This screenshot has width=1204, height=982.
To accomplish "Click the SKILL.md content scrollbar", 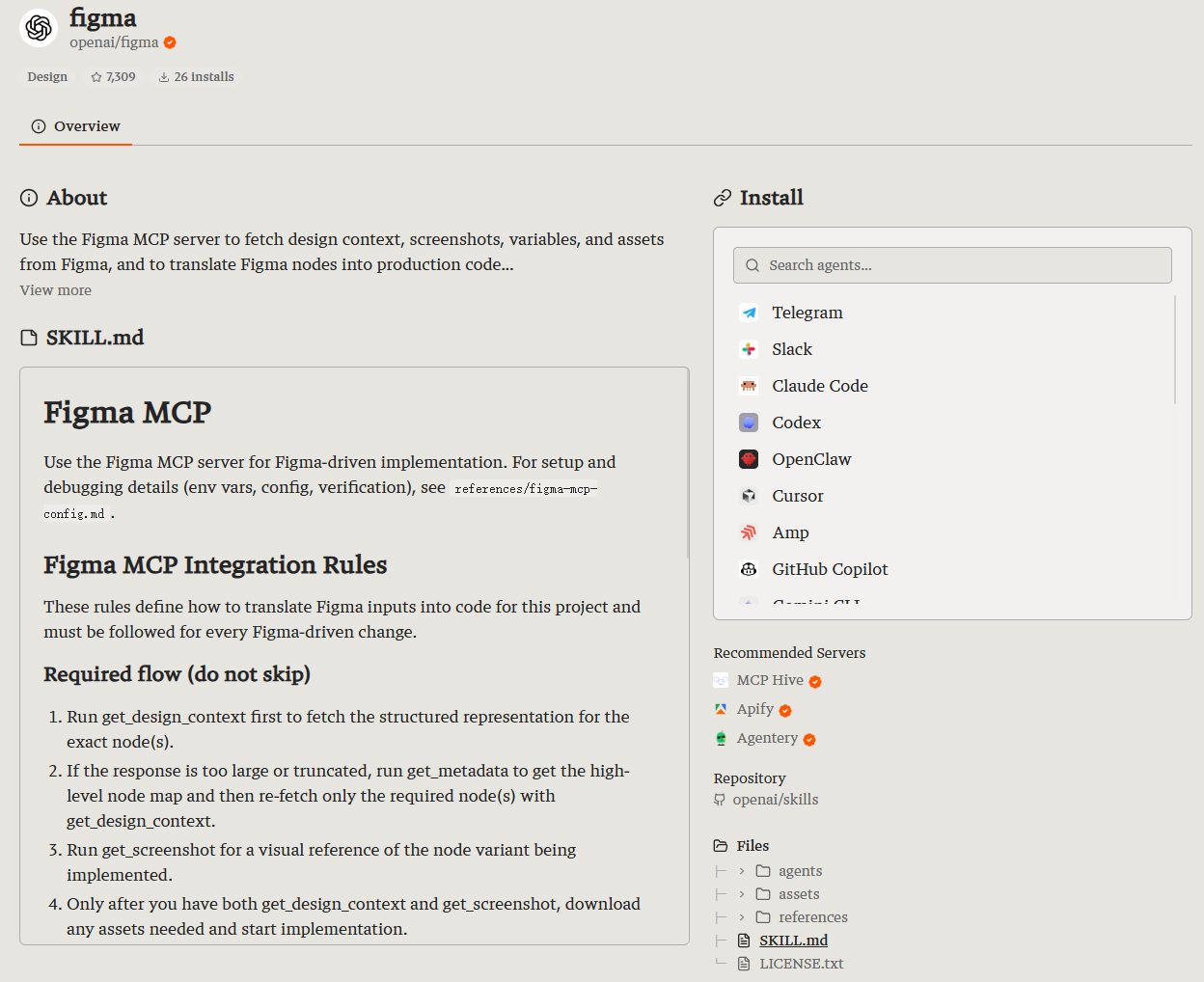I will 688,463.
